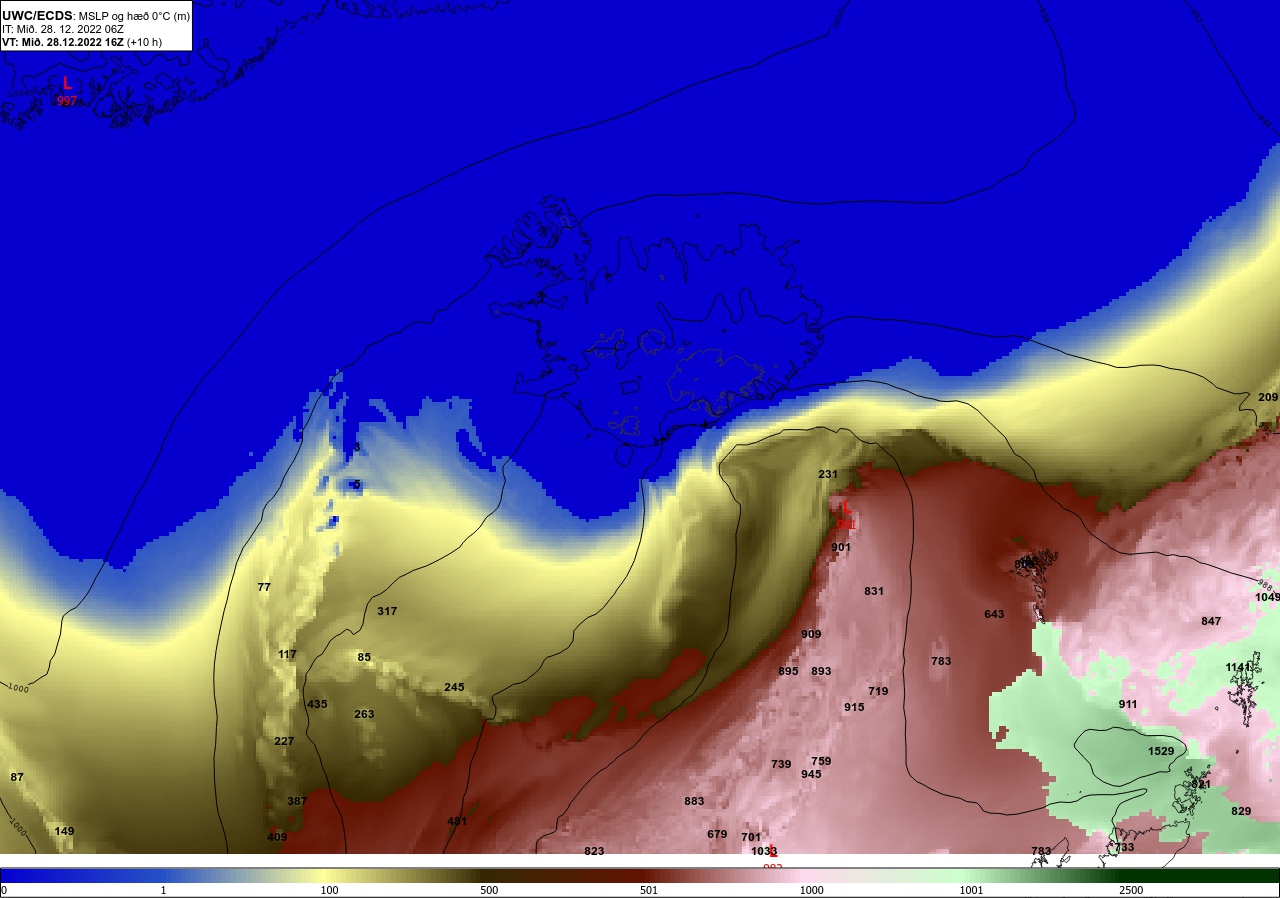The height and width of the screenshot is (898, 1280).
Task: Click the height value 209
Action: [1268, 397]
